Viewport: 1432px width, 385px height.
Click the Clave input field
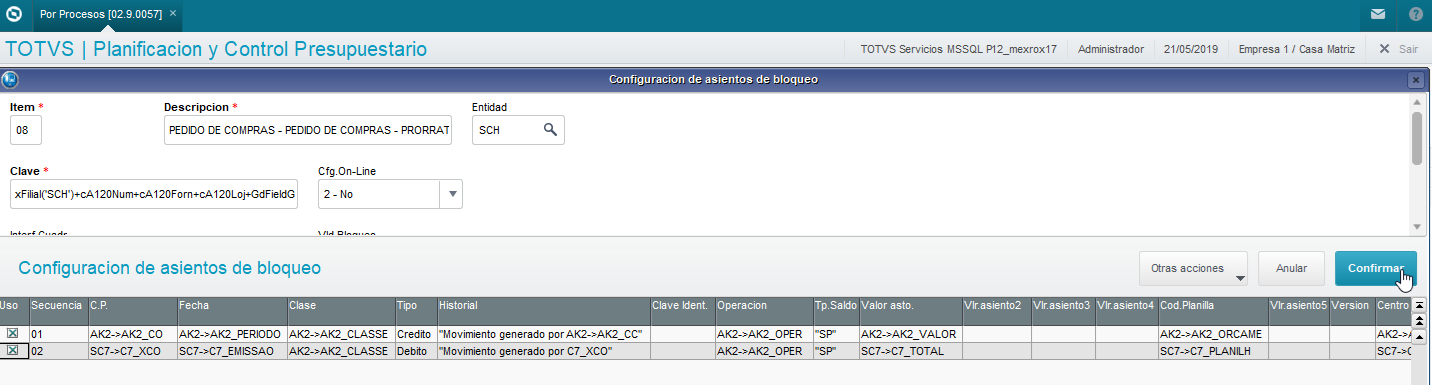click(x=154, y=194)
